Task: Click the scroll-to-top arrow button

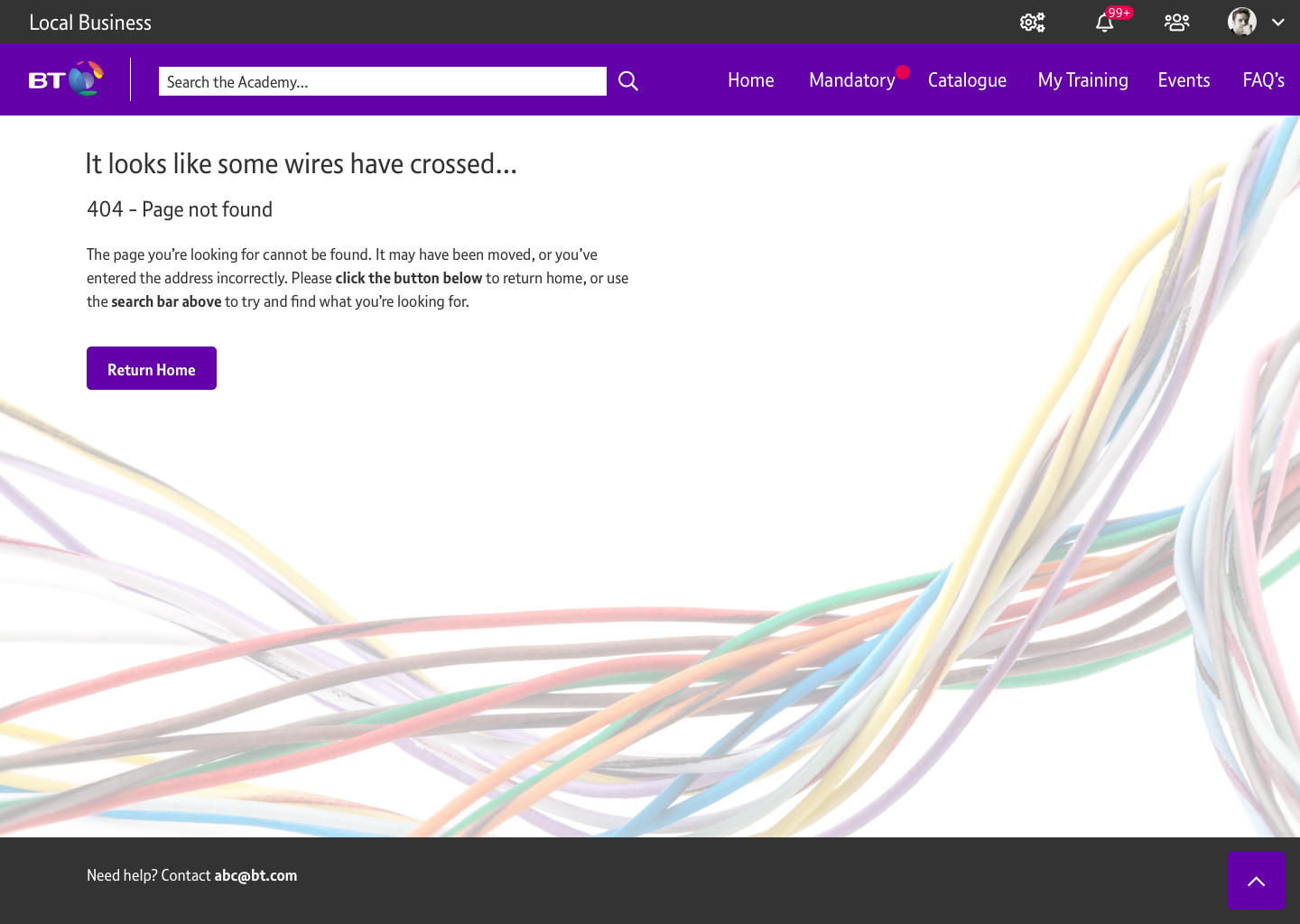Action: click(x=1256, y=881)
